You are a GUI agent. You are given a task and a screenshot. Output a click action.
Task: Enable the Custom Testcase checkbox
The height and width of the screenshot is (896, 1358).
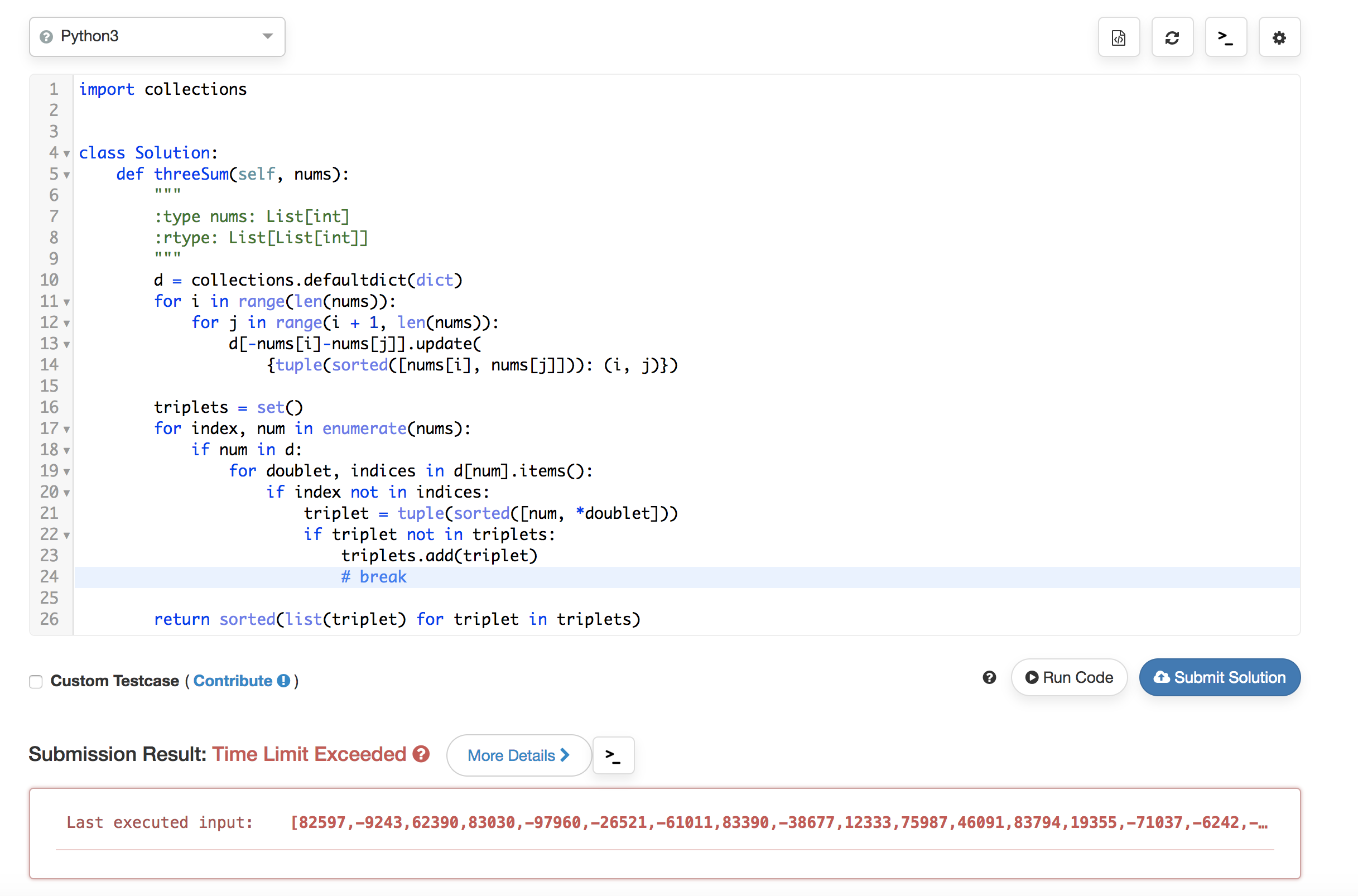pyautogui.click(x=36, y=681)
